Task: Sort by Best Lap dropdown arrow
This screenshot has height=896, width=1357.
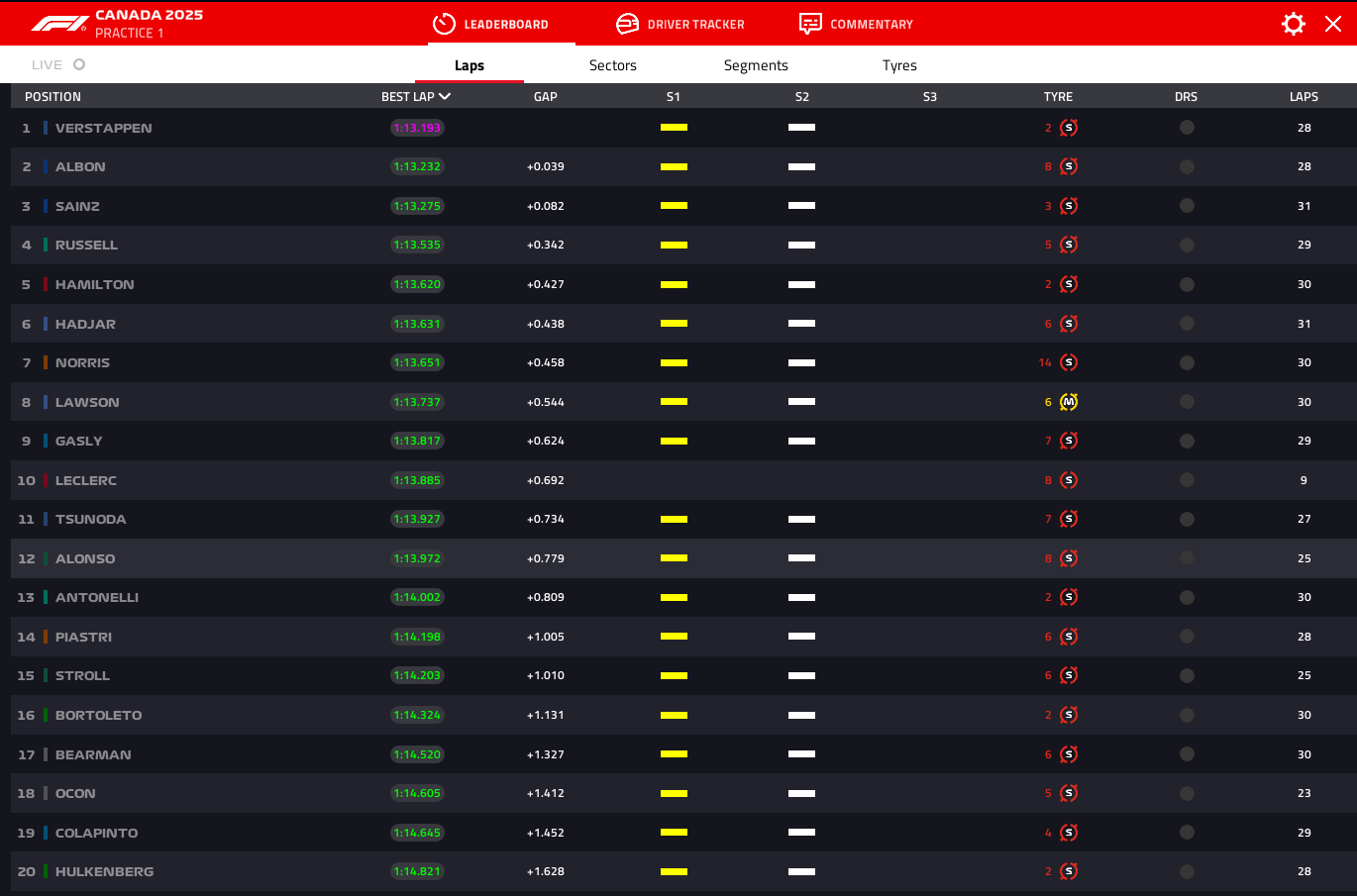Action: (x=445, y=96)
